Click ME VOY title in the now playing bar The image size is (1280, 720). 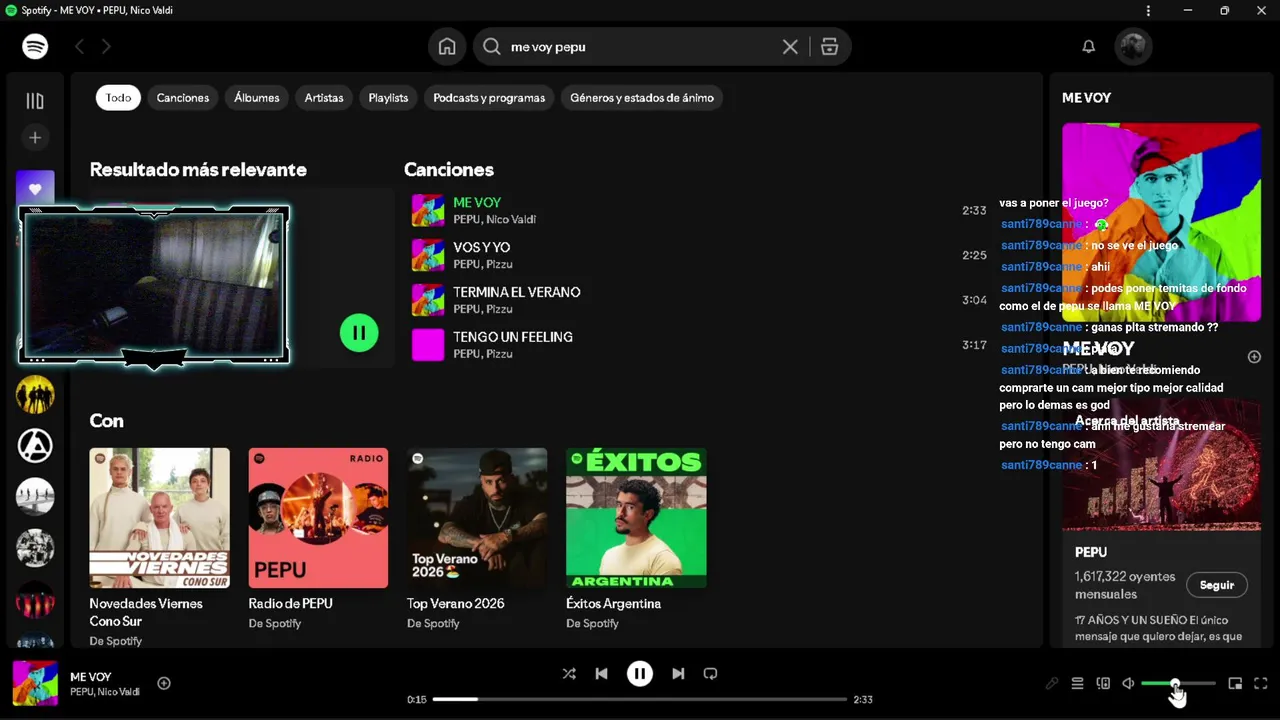pos(90,677)
